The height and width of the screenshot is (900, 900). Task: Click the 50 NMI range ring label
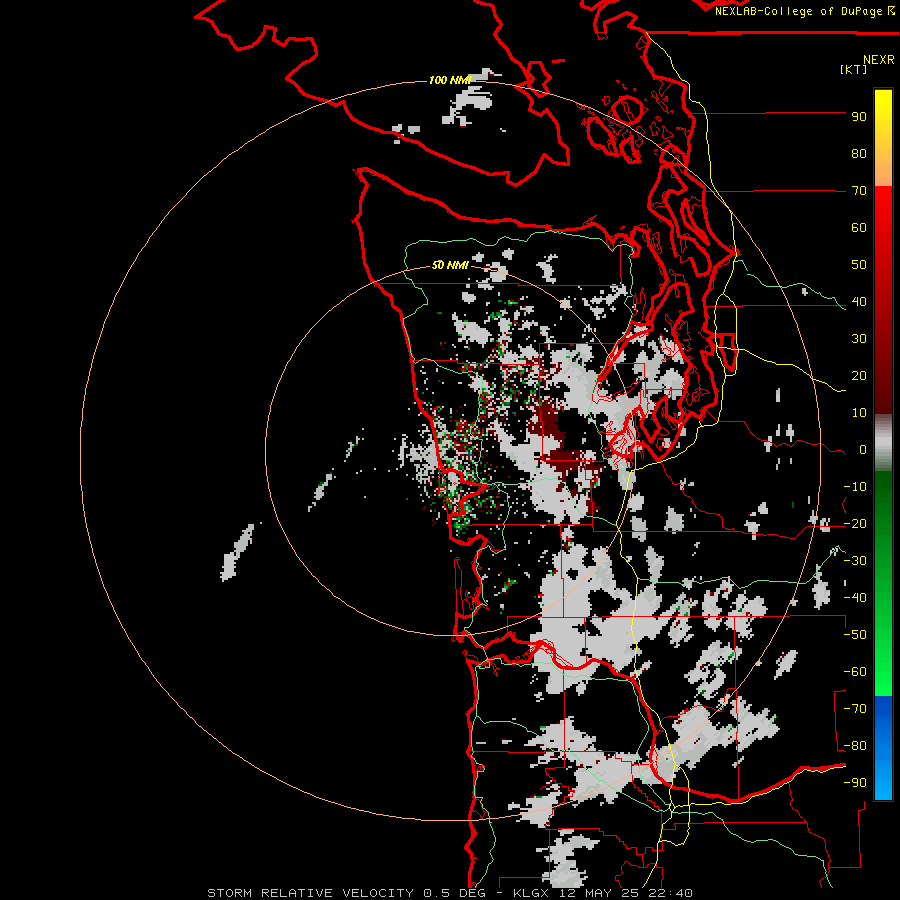click(450, 265)
